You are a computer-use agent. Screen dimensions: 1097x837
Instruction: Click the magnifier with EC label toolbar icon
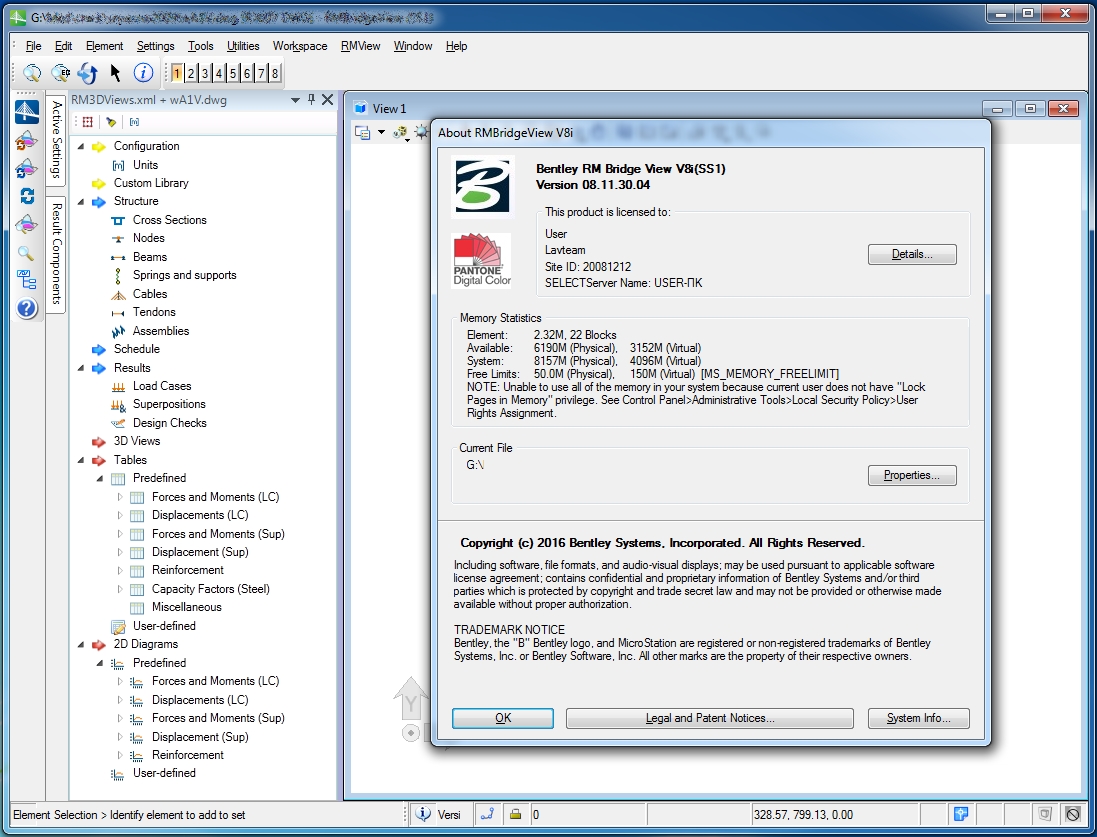point(60,73)
